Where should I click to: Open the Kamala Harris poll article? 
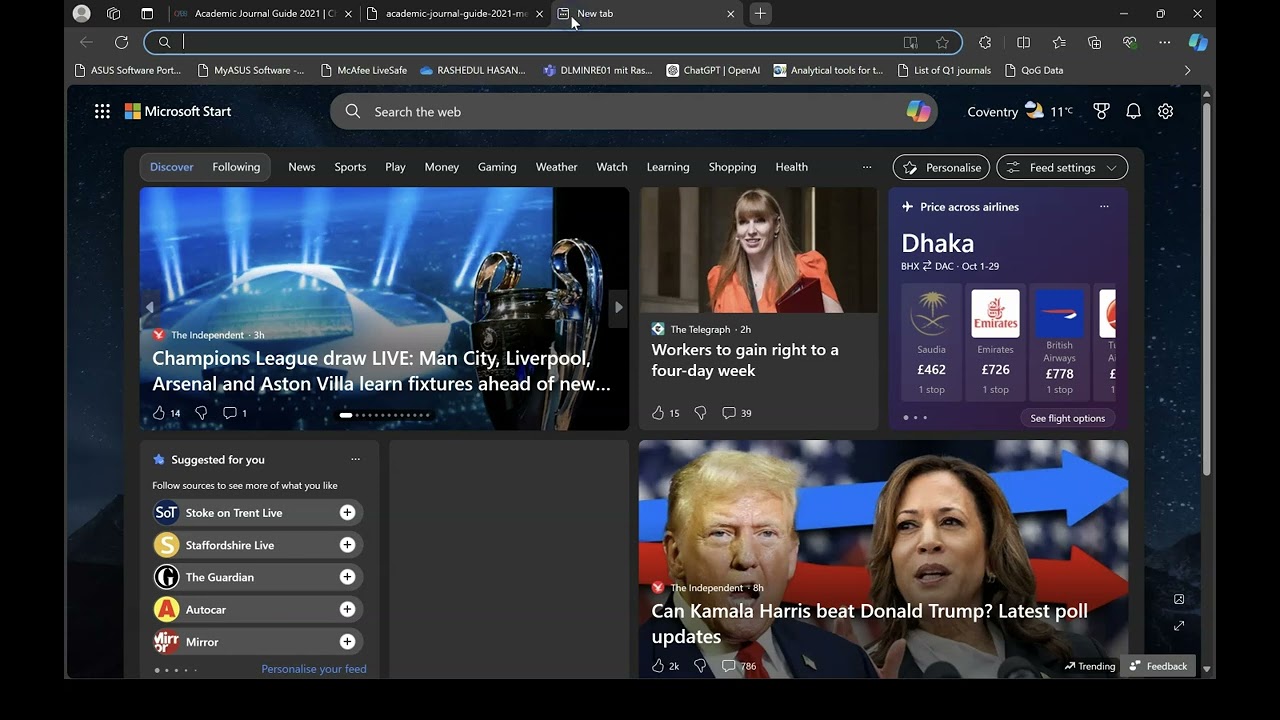(869, 623)
